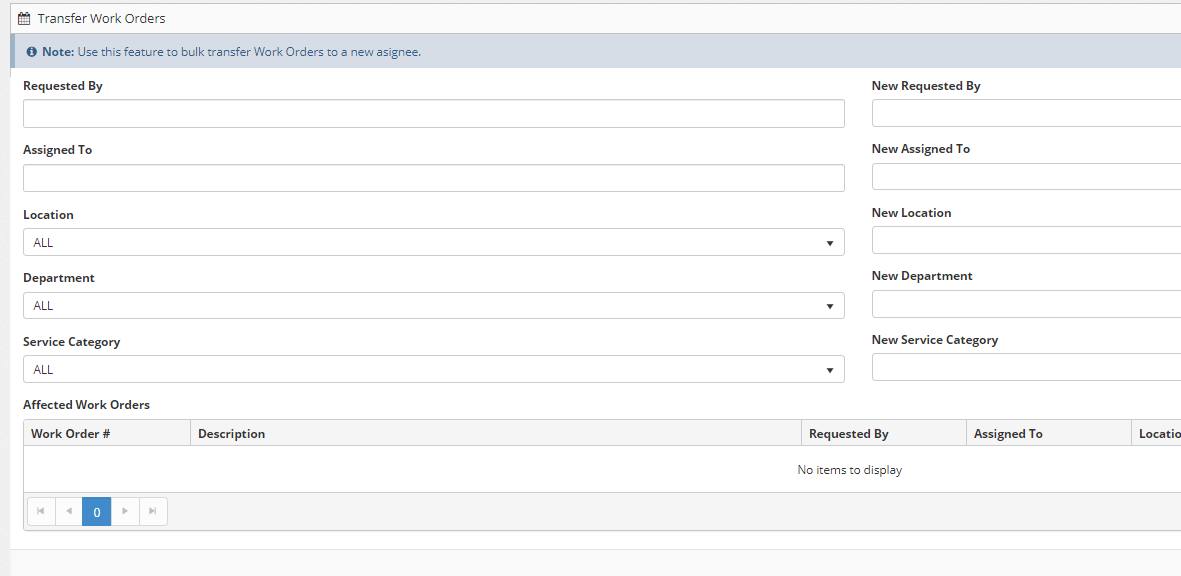This screenshot has height=576, width=1181.
Task: Click the New Assigned To field
Action: click(1025, 177)
